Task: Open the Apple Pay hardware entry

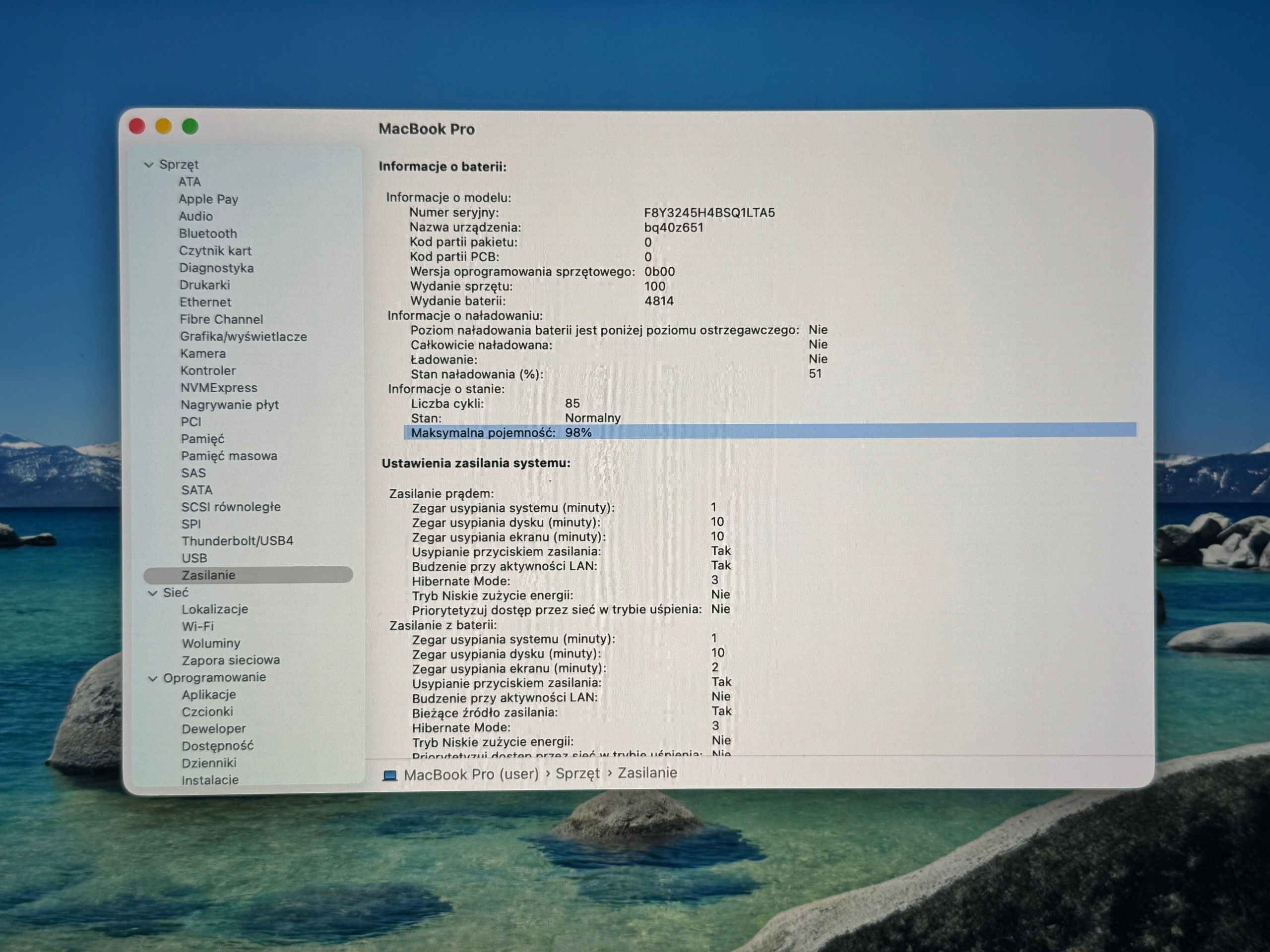Action: [x=208, y=199]
